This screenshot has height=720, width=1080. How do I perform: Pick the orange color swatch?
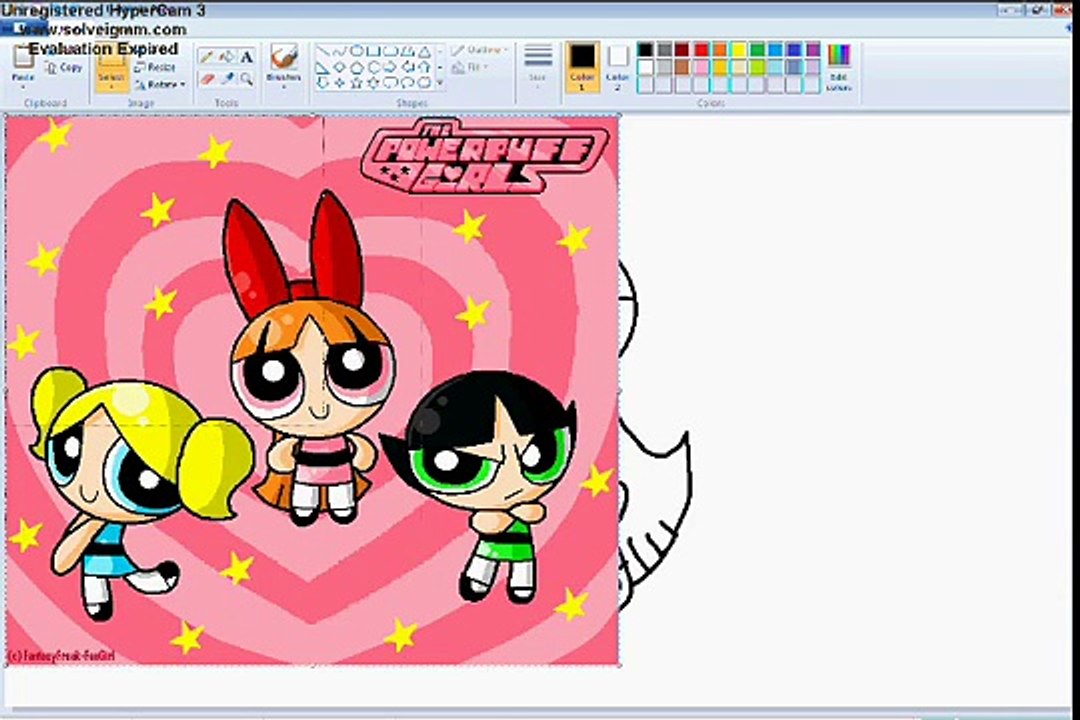point(720,50)
